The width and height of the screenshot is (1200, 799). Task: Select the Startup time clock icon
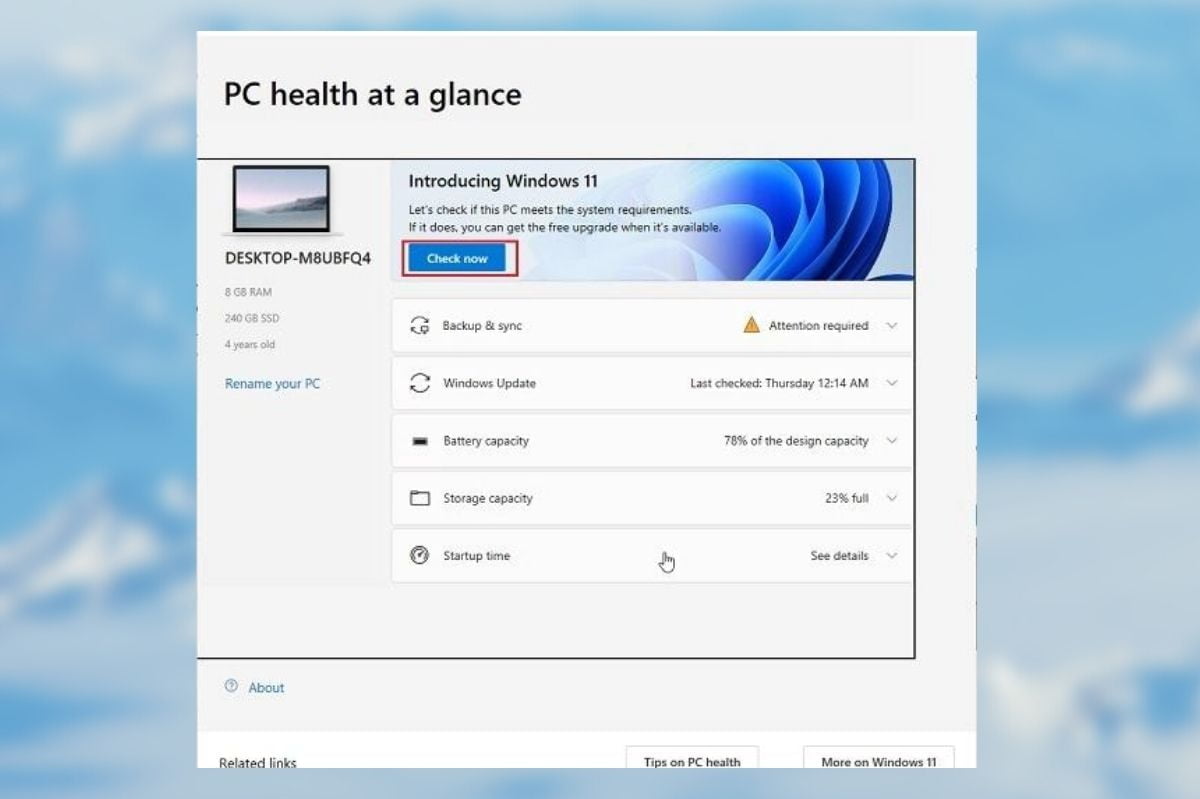coord(420,556)
